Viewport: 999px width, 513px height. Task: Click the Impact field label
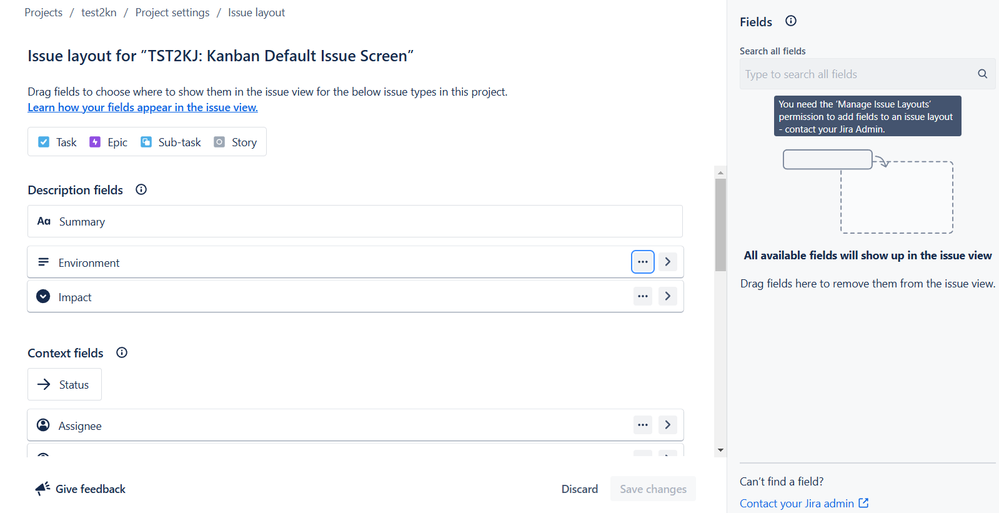[x=75, y=297]
